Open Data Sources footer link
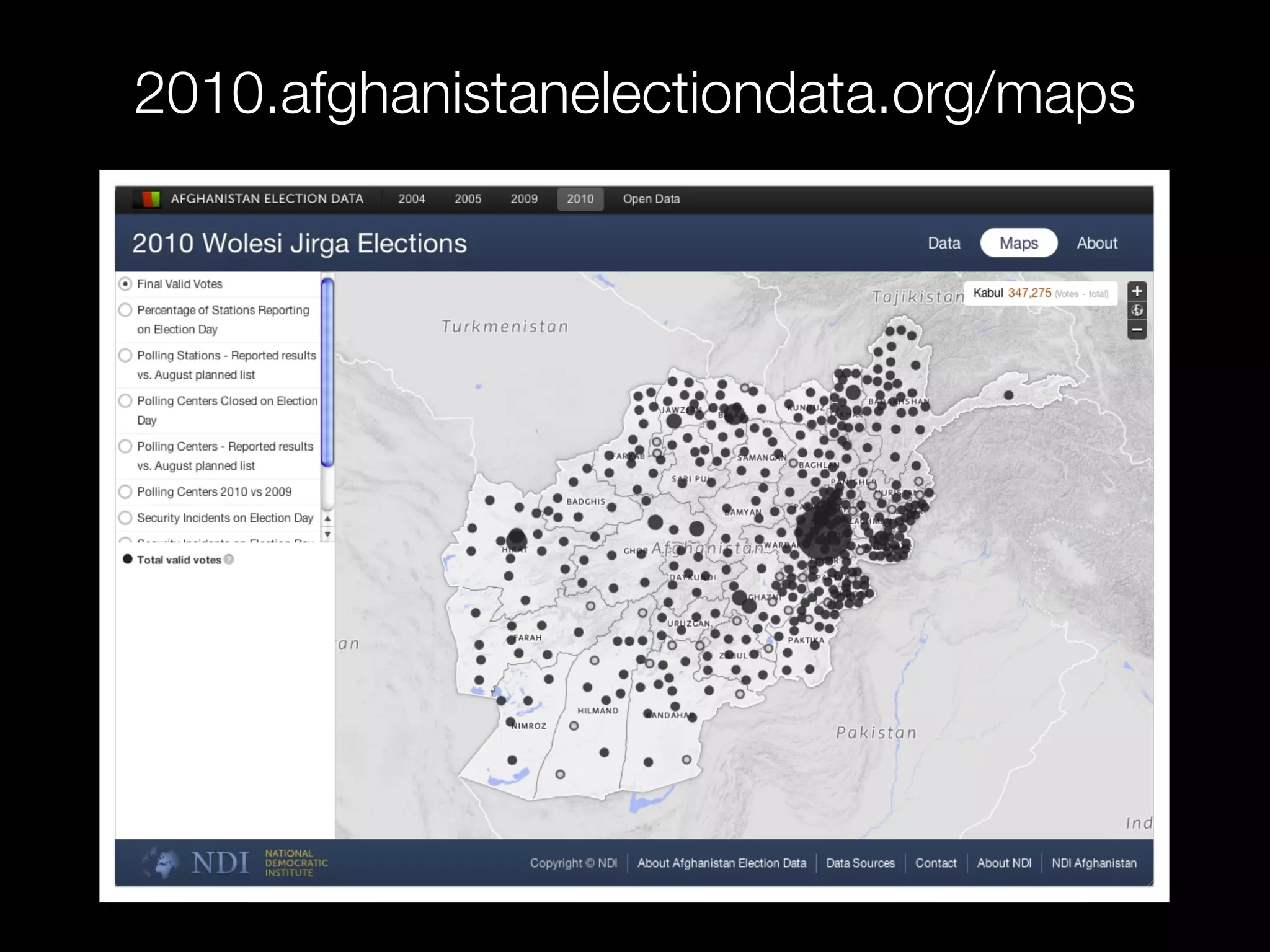 pos(861,863)
